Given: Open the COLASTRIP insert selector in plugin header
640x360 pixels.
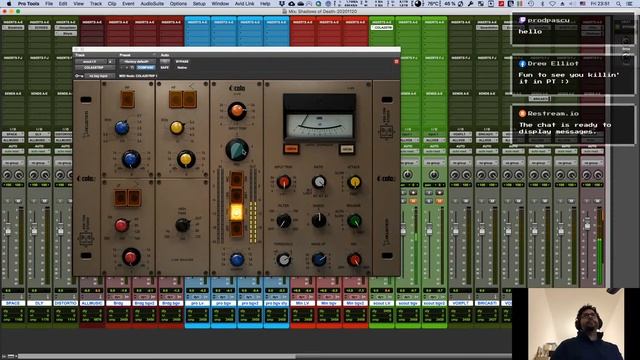Looking at the screenshot, I should (95, 67).
